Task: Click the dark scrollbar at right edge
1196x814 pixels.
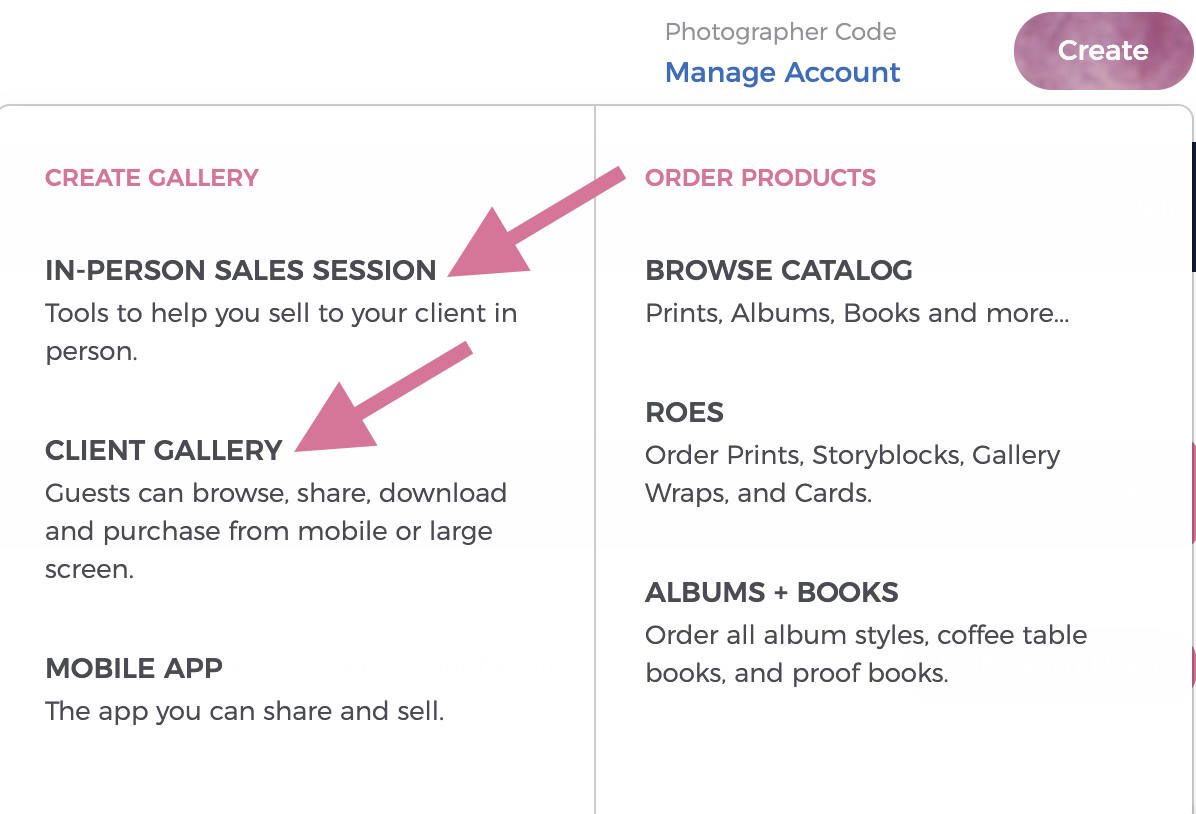Action: tap(1193, 206)
